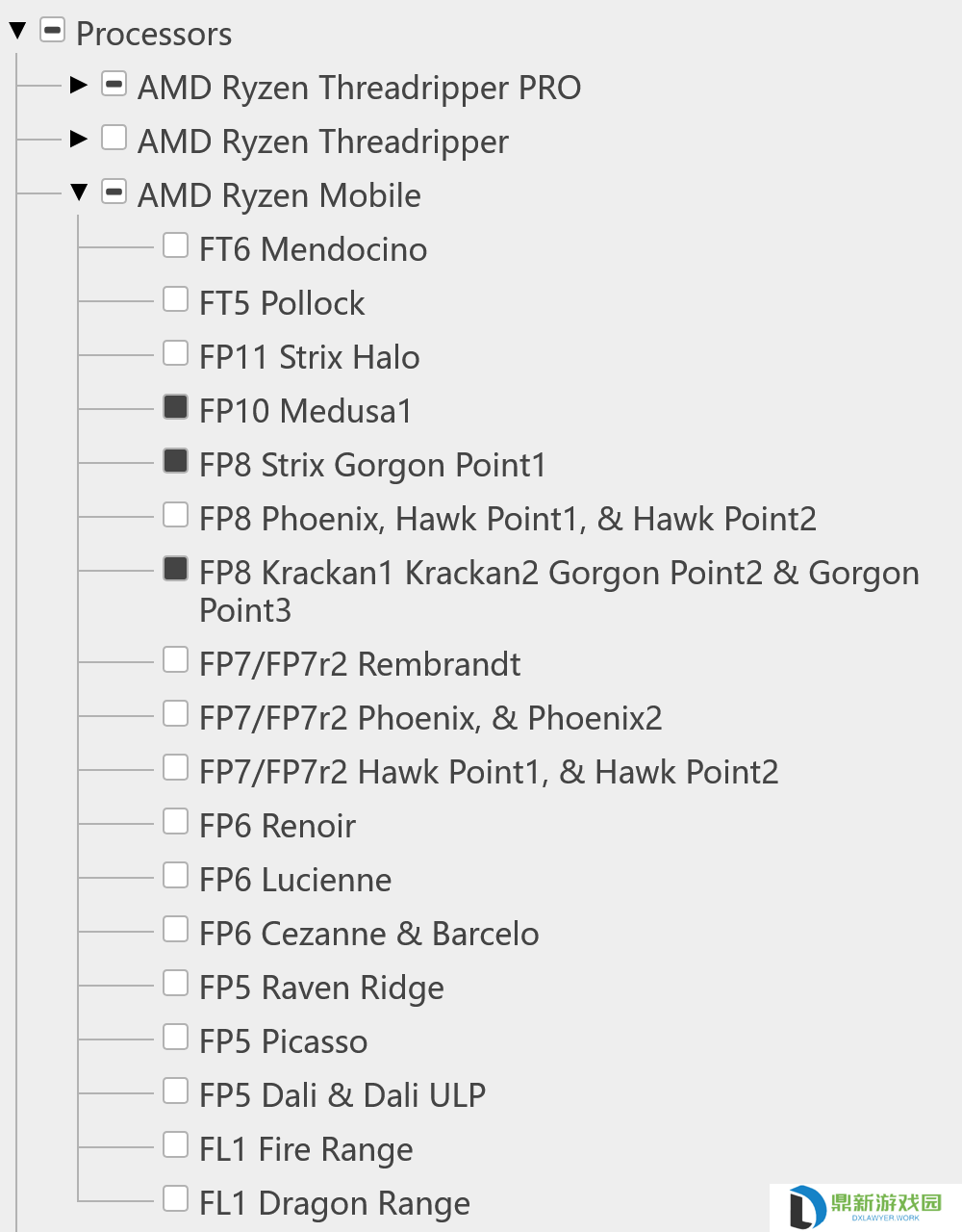
Task: Select FP5 Raven Ridge label
Action: click(x=321, y=988)
